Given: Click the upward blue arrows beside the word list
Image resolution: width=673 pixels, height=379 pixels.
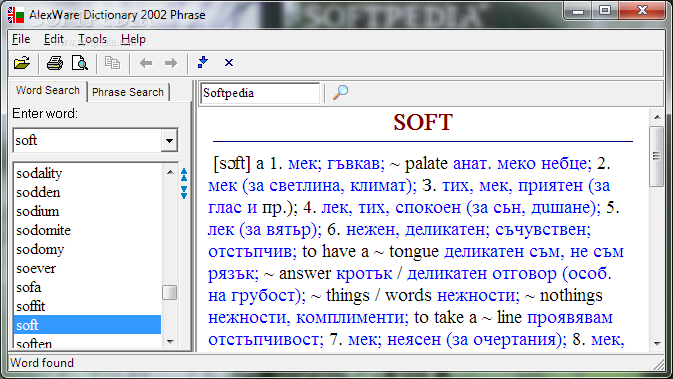Looking at the screenshot, I should coord(184,175).
